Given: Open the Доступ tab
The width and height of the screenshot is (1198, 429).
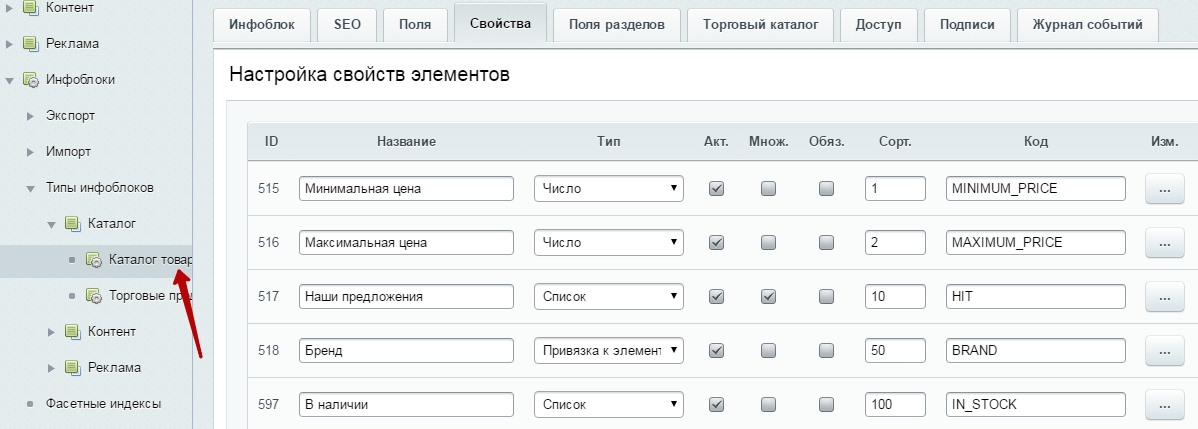Looking at the screenshot, I should click(x=879, y=24).
